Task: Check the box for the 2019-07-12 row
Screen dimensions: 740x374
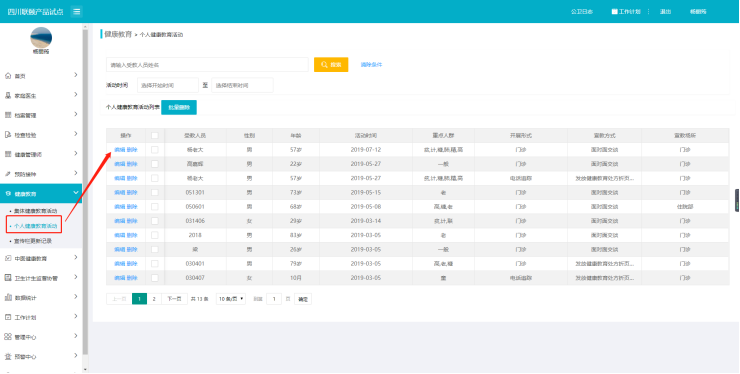Action: 155,150
